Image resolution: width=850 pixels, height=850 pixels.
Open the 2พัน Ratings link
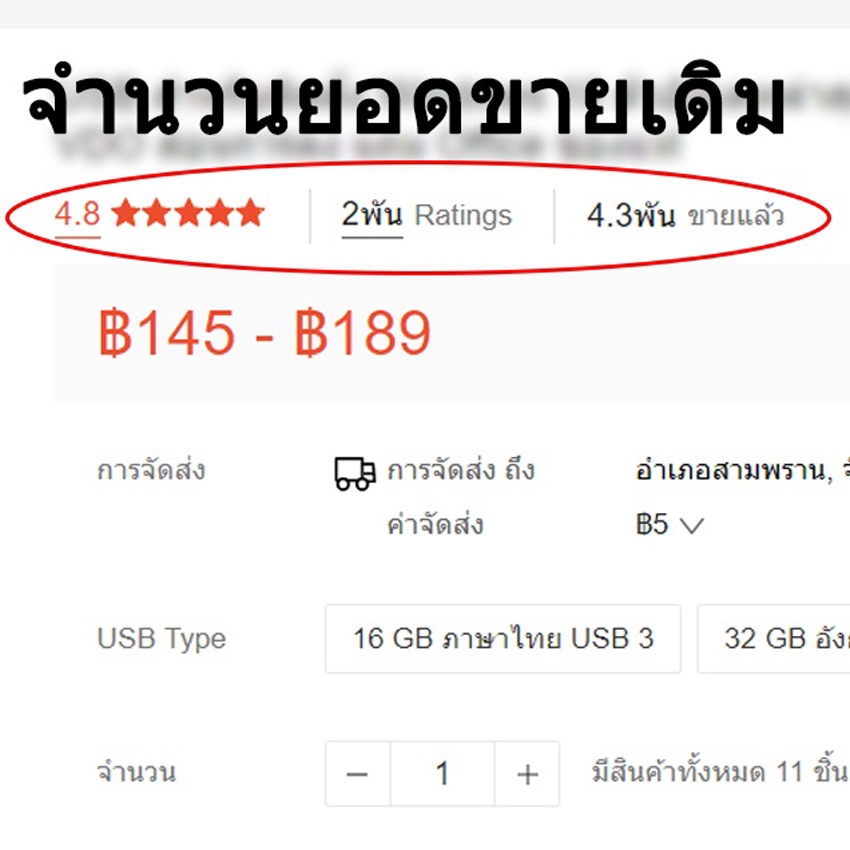coord(427,215)
